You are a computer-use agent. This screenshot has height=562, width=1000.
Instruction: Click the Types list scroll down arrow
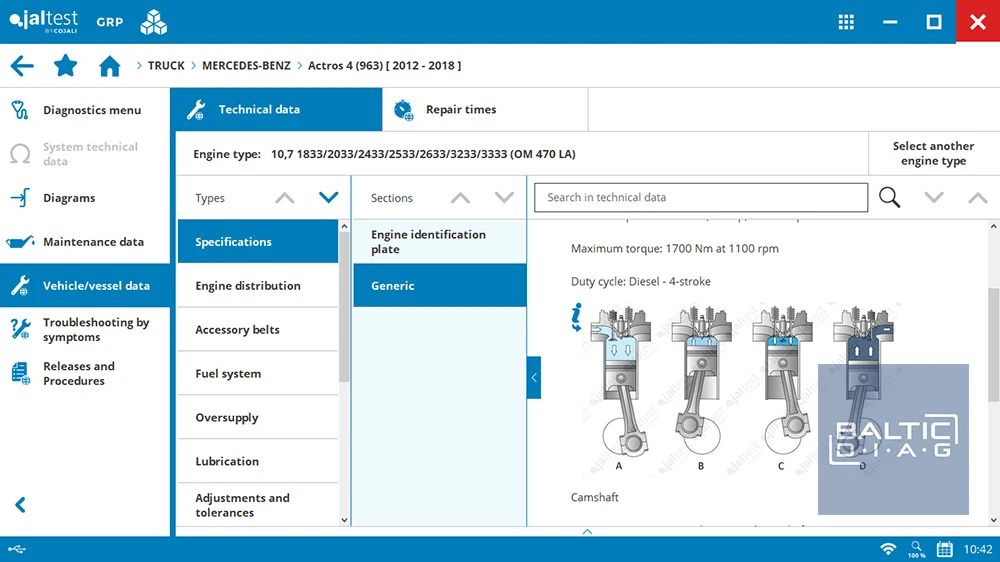pyautogui.click(x=344, y=520)
